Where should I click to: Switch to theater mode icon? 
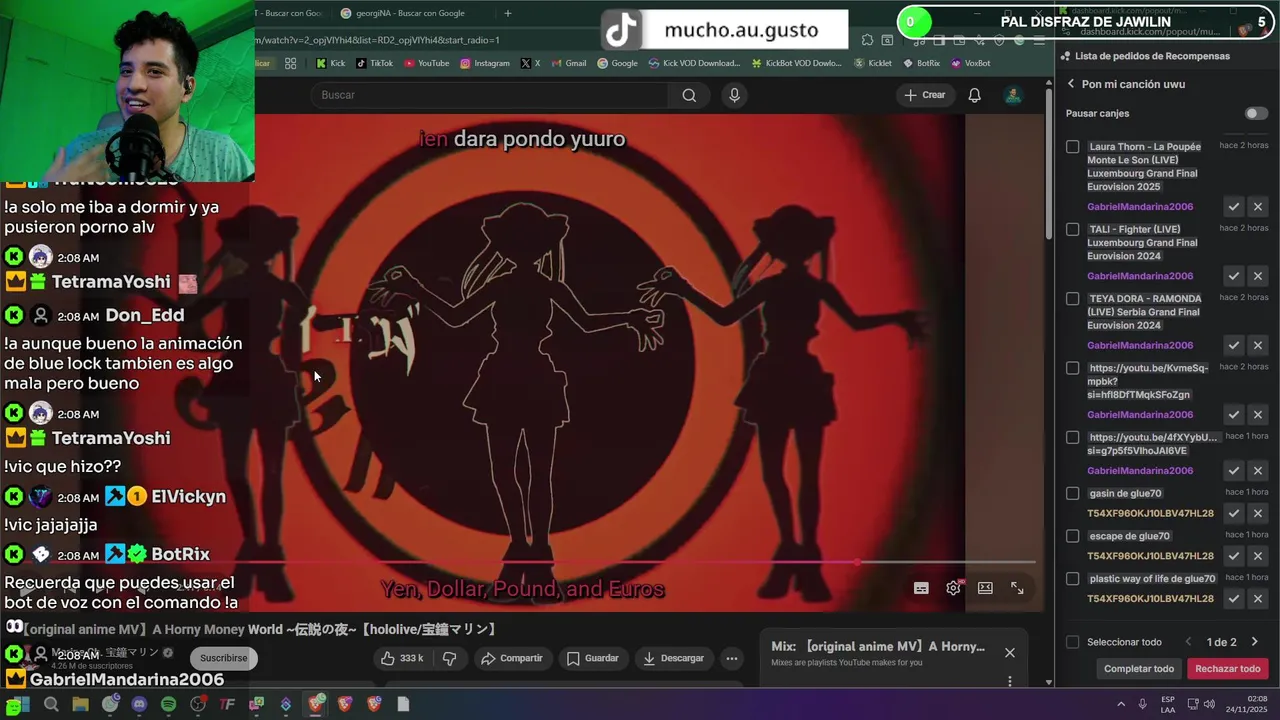click(x=985, y=588)
